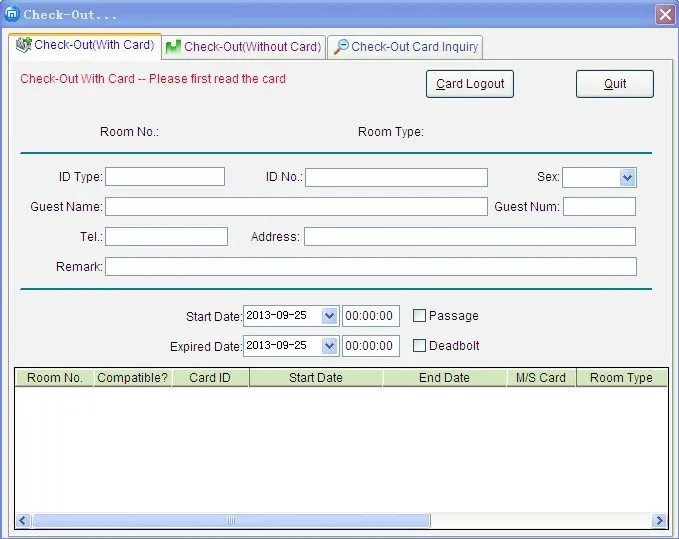This screenshot has width=679, height=539.
Task: Open the Check-Out Card Inquiry tab
Action: click(405, 47)
